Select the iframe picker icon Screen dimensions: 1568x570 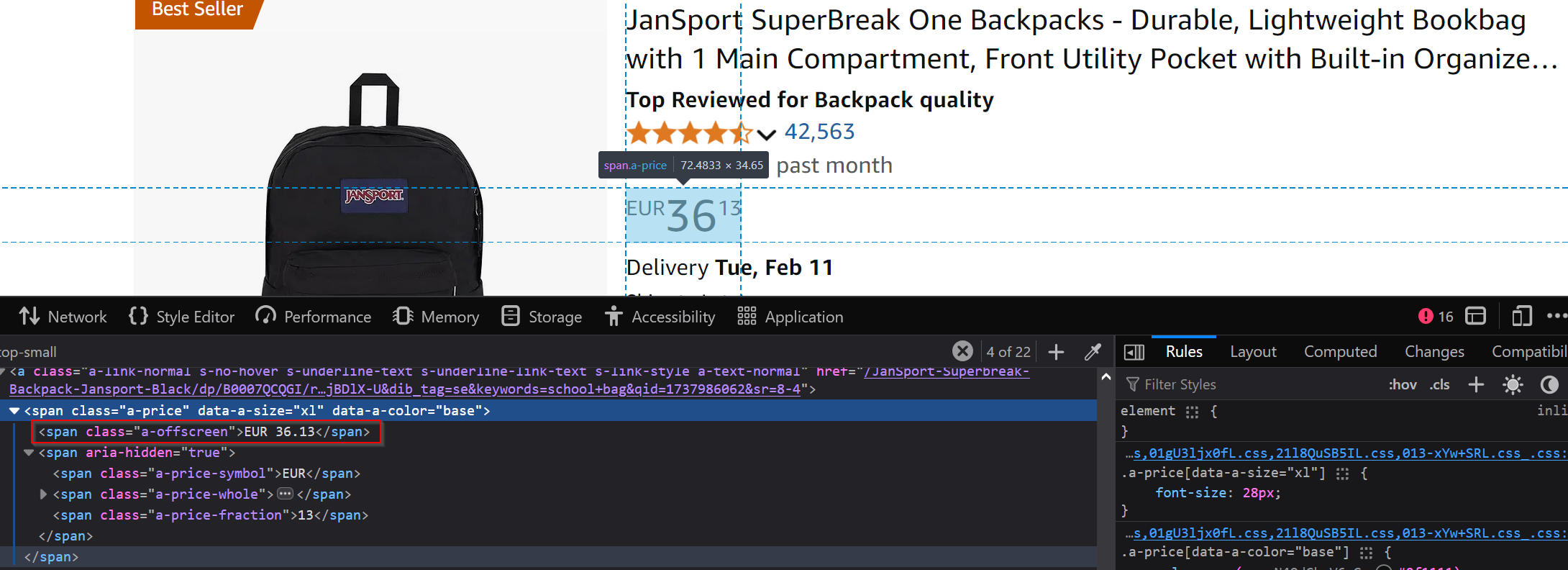(1476, 317)
